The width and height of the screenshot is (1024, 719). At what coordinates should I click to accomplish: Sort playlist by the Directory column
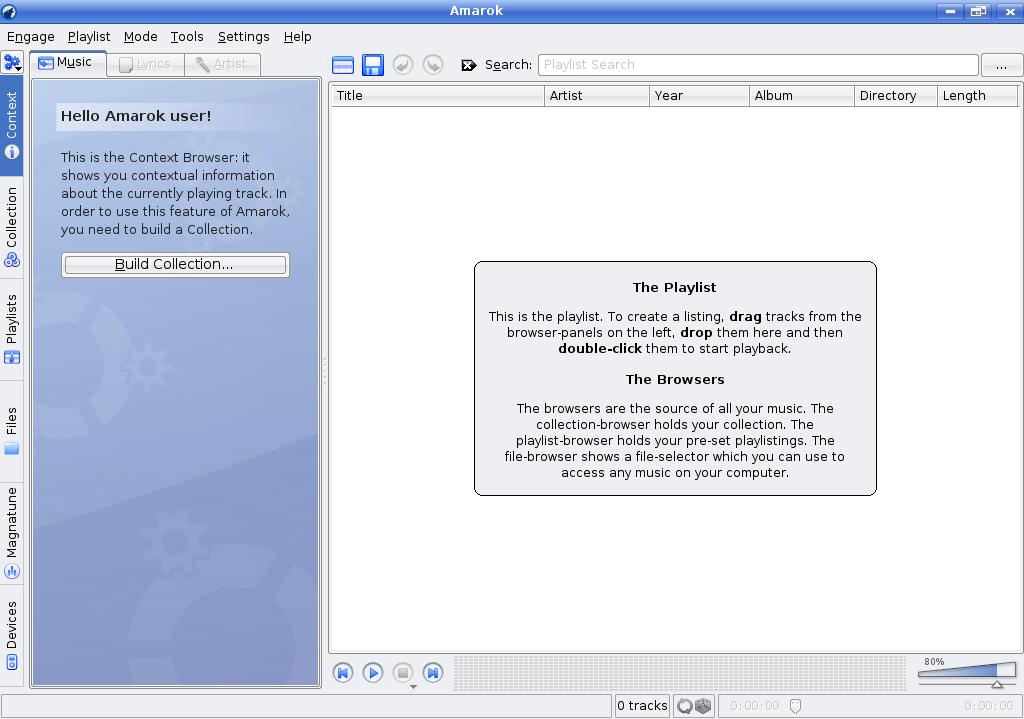pyautogui.click(x=896, y=95)
